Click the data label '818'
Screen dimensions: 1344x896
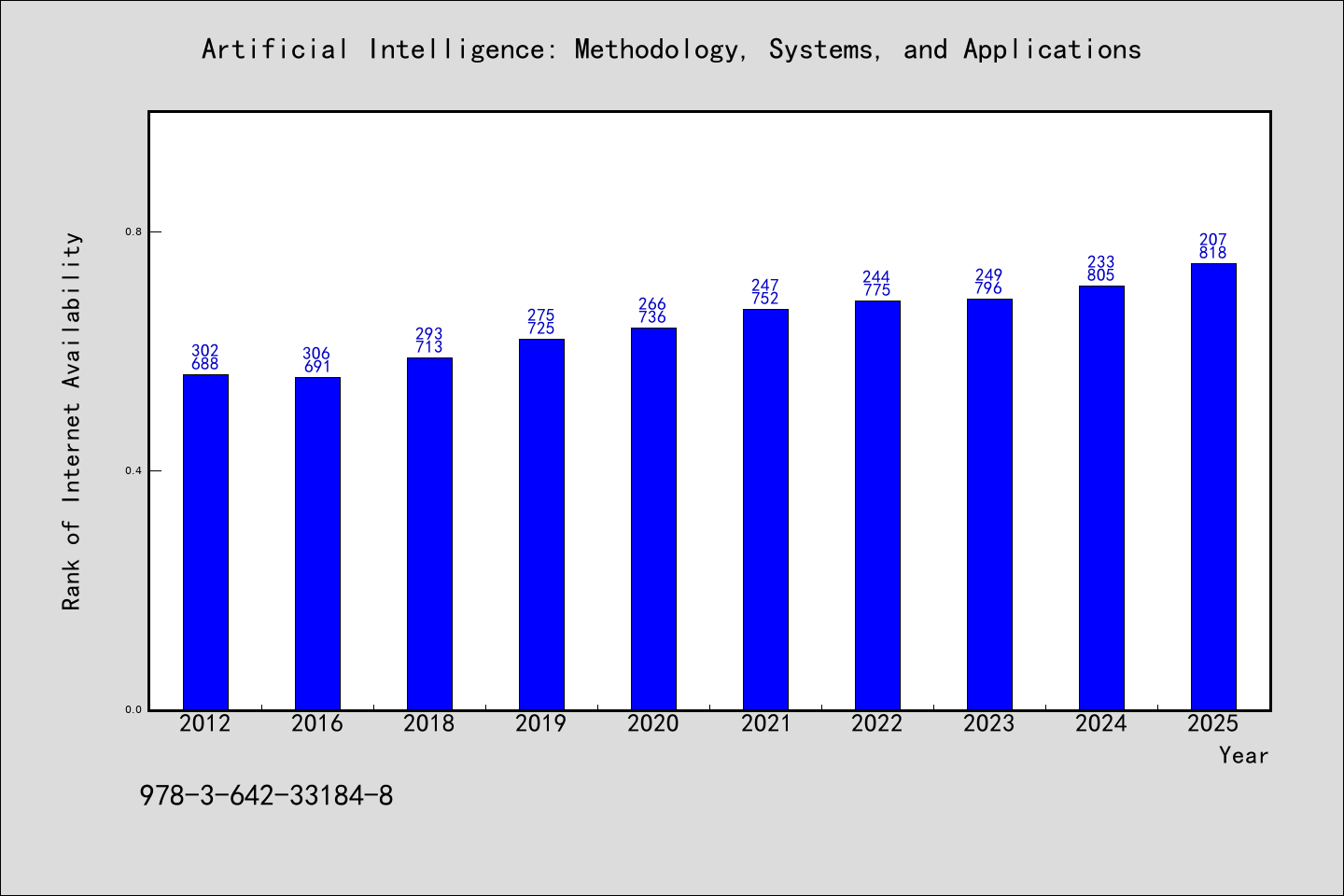1213,253
